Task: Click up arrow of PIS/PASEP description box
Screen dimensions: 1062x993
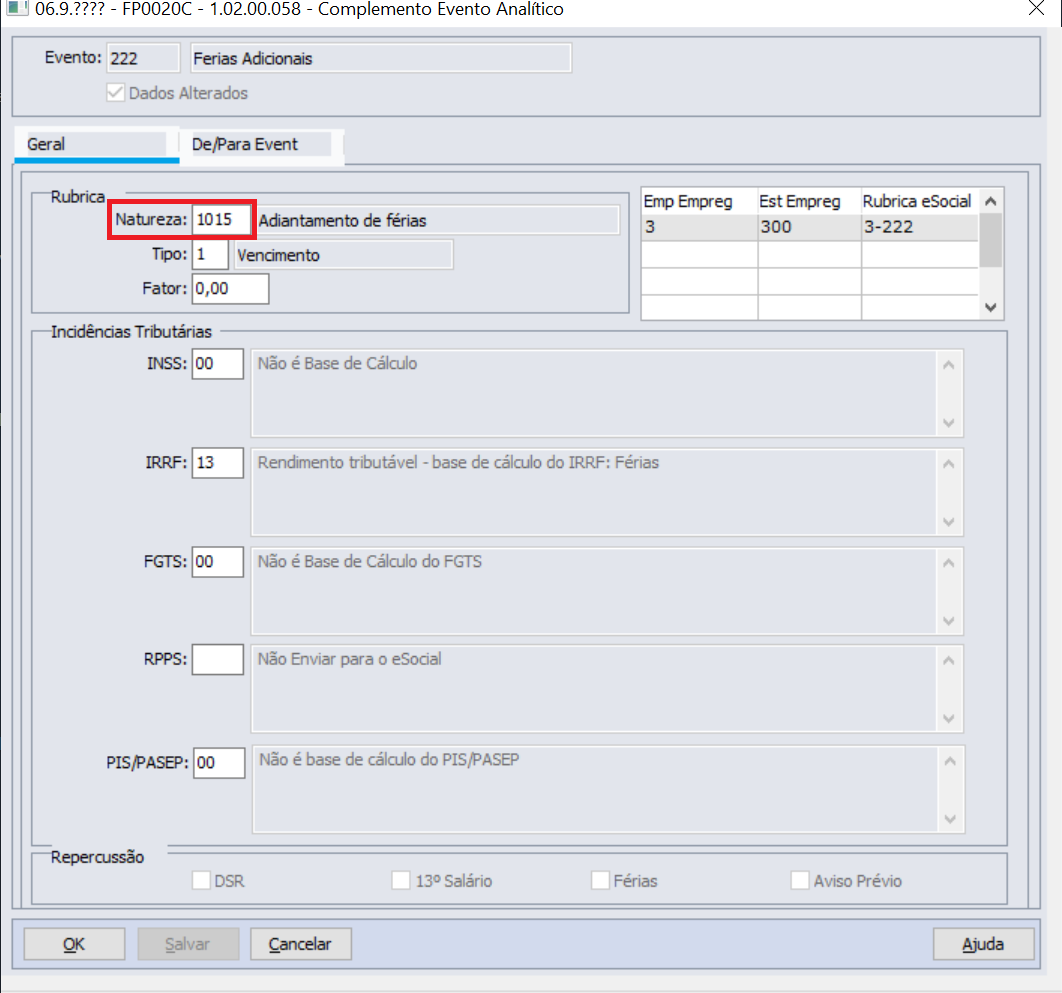Action: pos(950,762)
